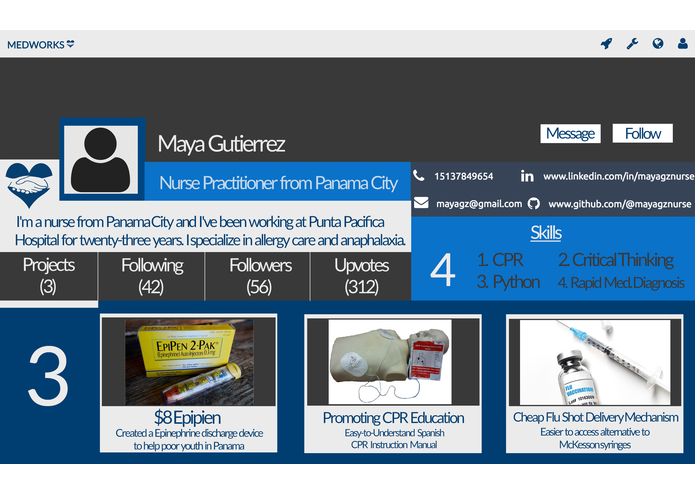Switch to the Followers (56) tab
The width and height of the screenshot is (695, 494).
(260, 276)
